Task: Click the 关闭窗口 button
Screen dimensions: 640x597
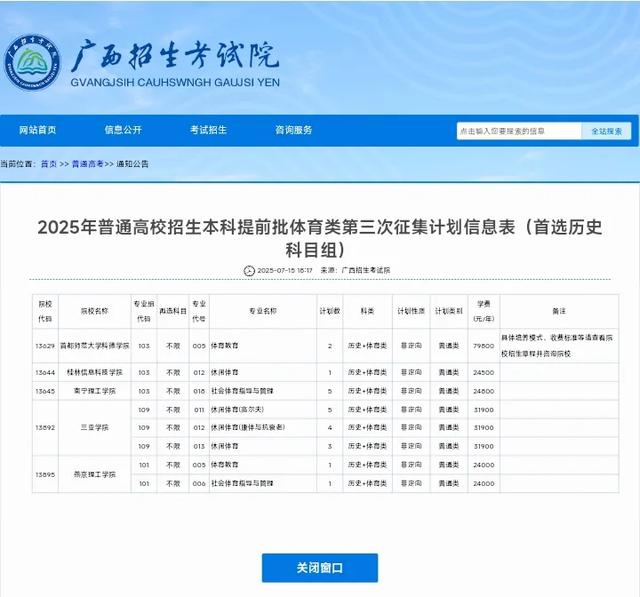Action: click(x=320, y=568)
